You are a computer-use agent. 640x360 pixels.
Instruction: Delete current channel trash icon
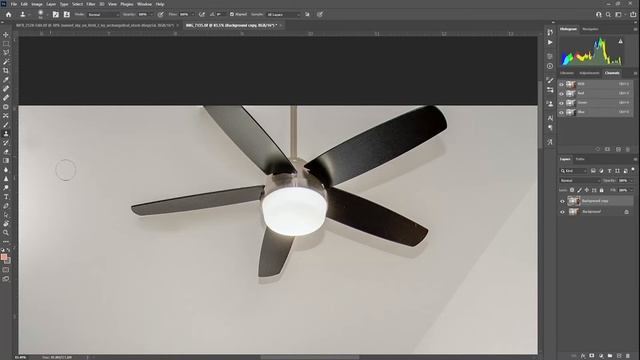[x=628, y=149]
